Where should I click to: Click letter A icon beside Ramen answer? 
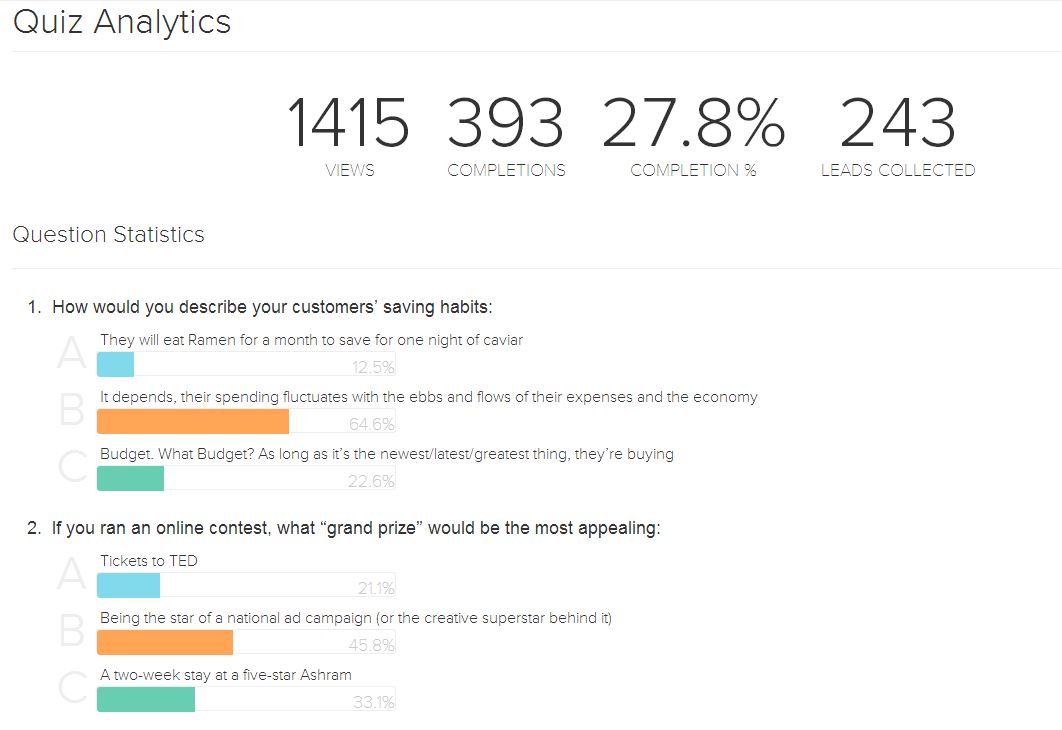(72, 353)
